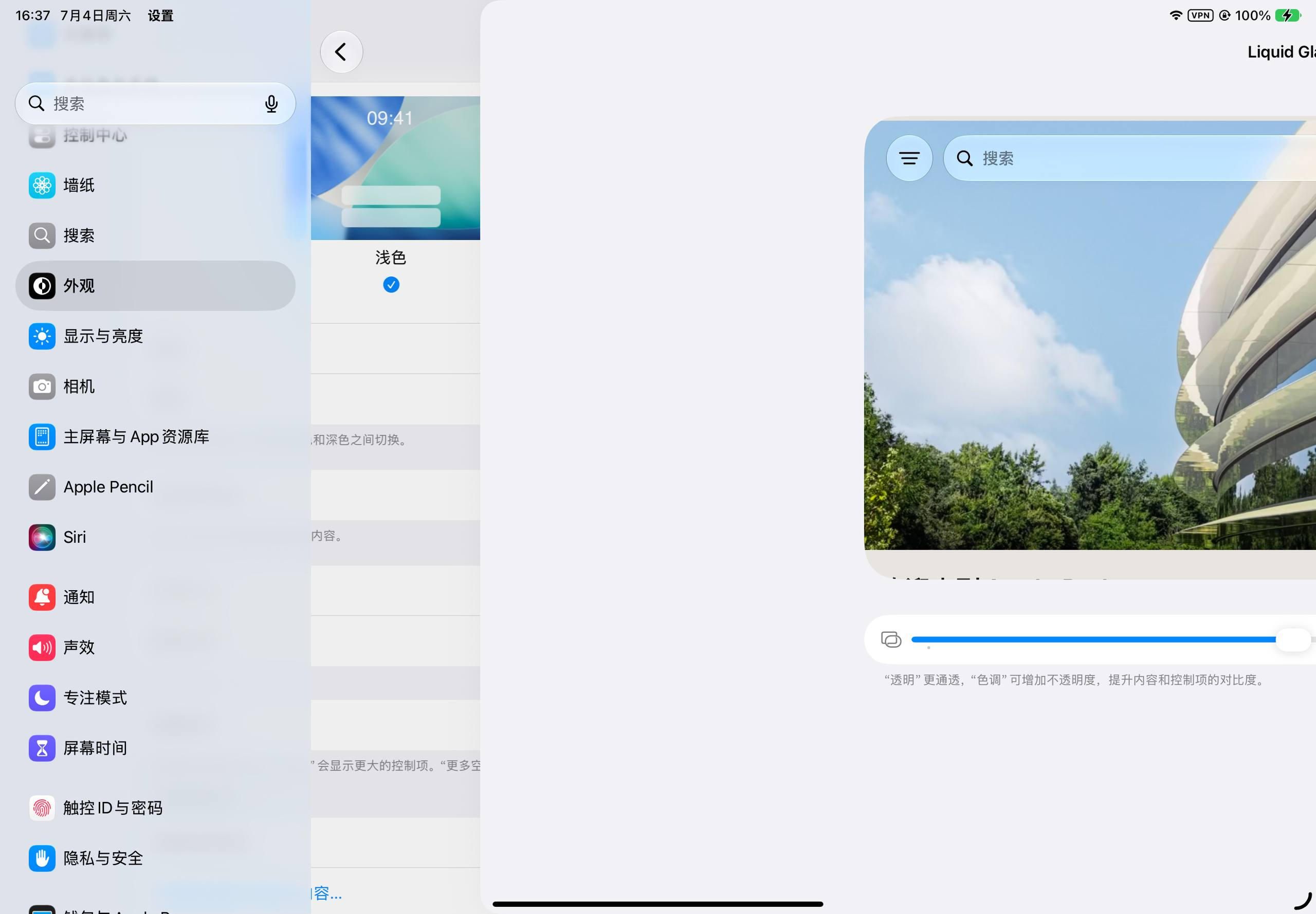Click the 搜索 field in the Liquid Glass preview
The height and width of the screenshot is (914, 1316).
tap(1129, 158)
